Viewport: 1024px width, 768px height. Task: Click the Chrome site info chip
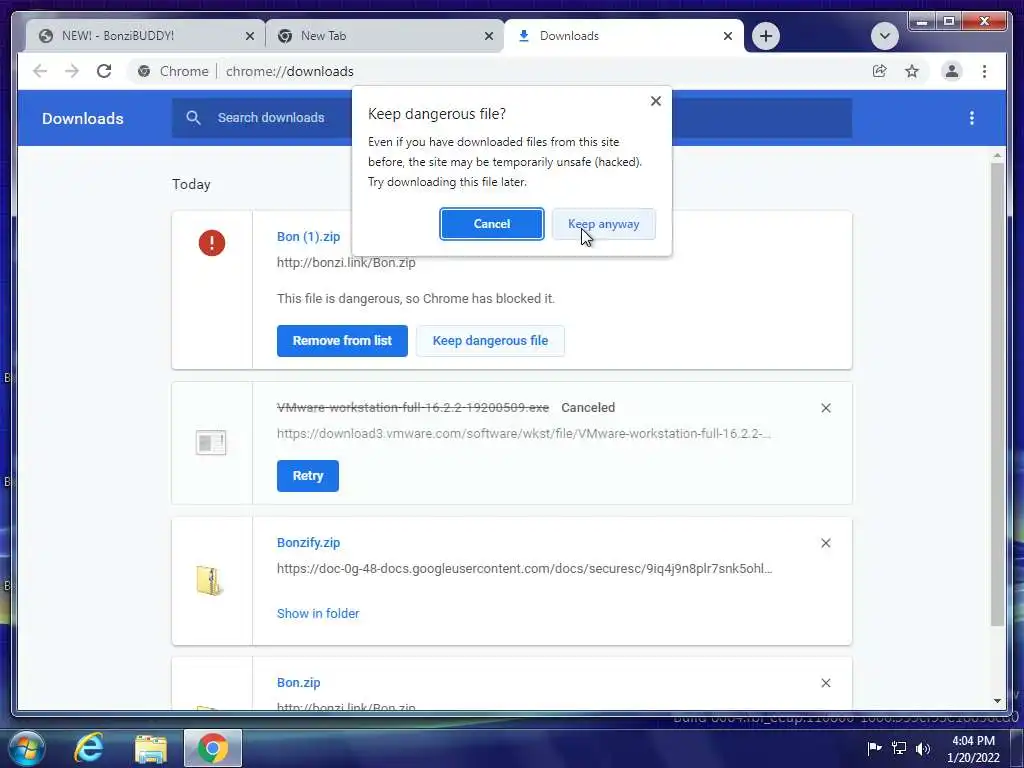coord(173,71)
